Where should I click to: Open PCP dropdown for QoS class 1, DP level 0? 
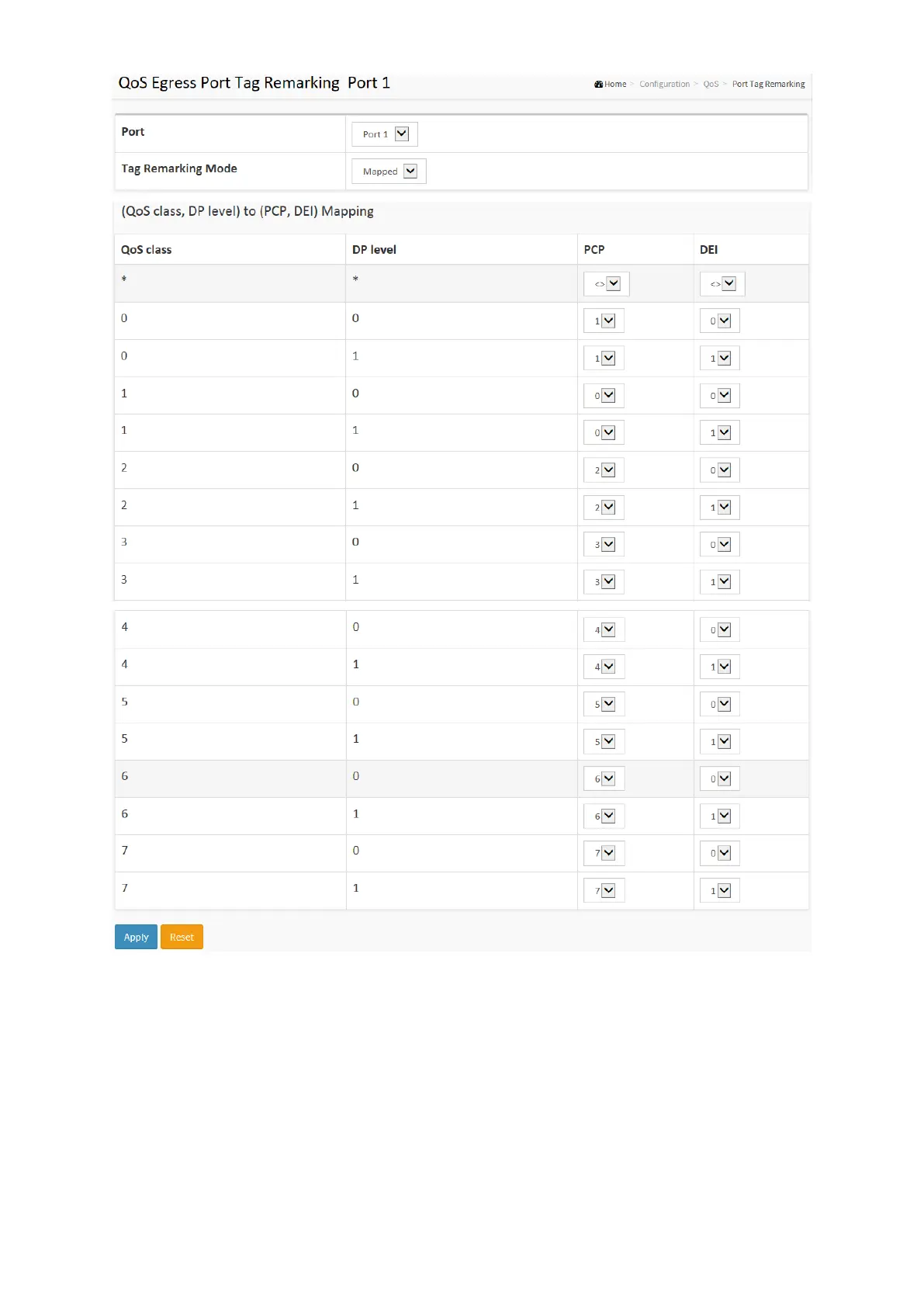tap(604, 396)
